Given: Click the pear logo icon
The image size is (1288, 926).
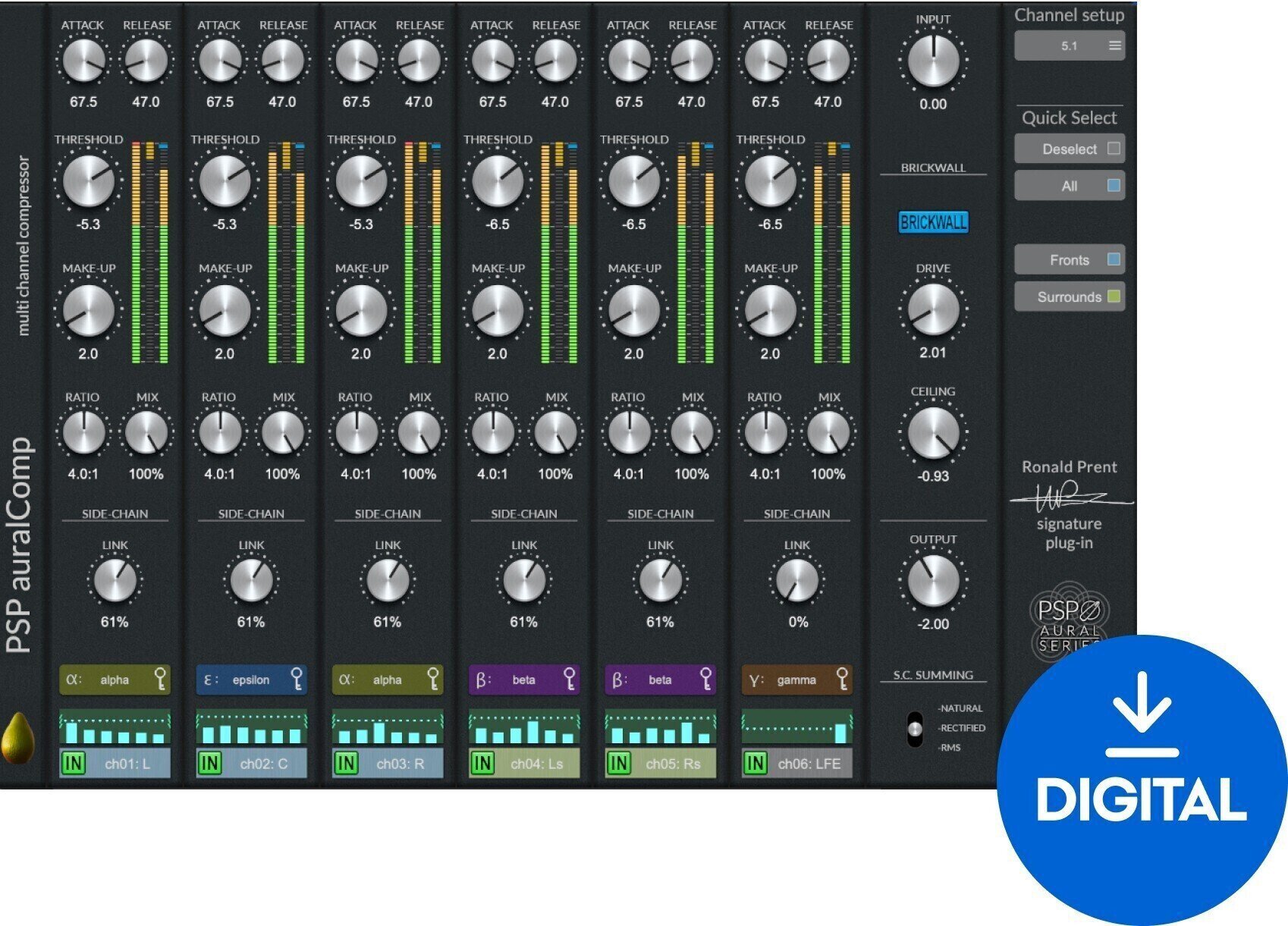Looking at the screenshot, I should (x=17, y=738).
